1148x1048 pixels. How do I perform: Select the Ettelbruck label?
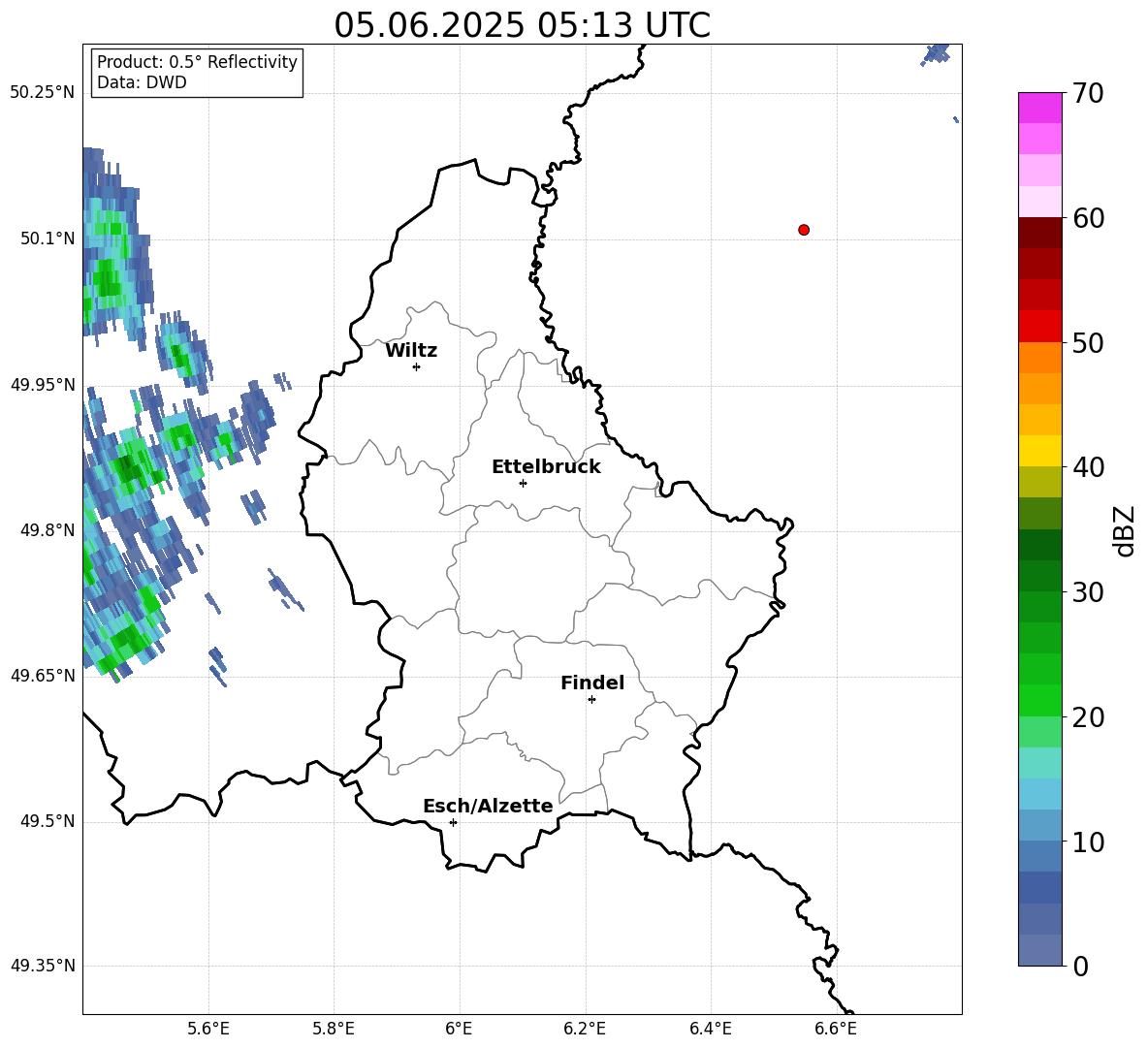pos(546,467)
